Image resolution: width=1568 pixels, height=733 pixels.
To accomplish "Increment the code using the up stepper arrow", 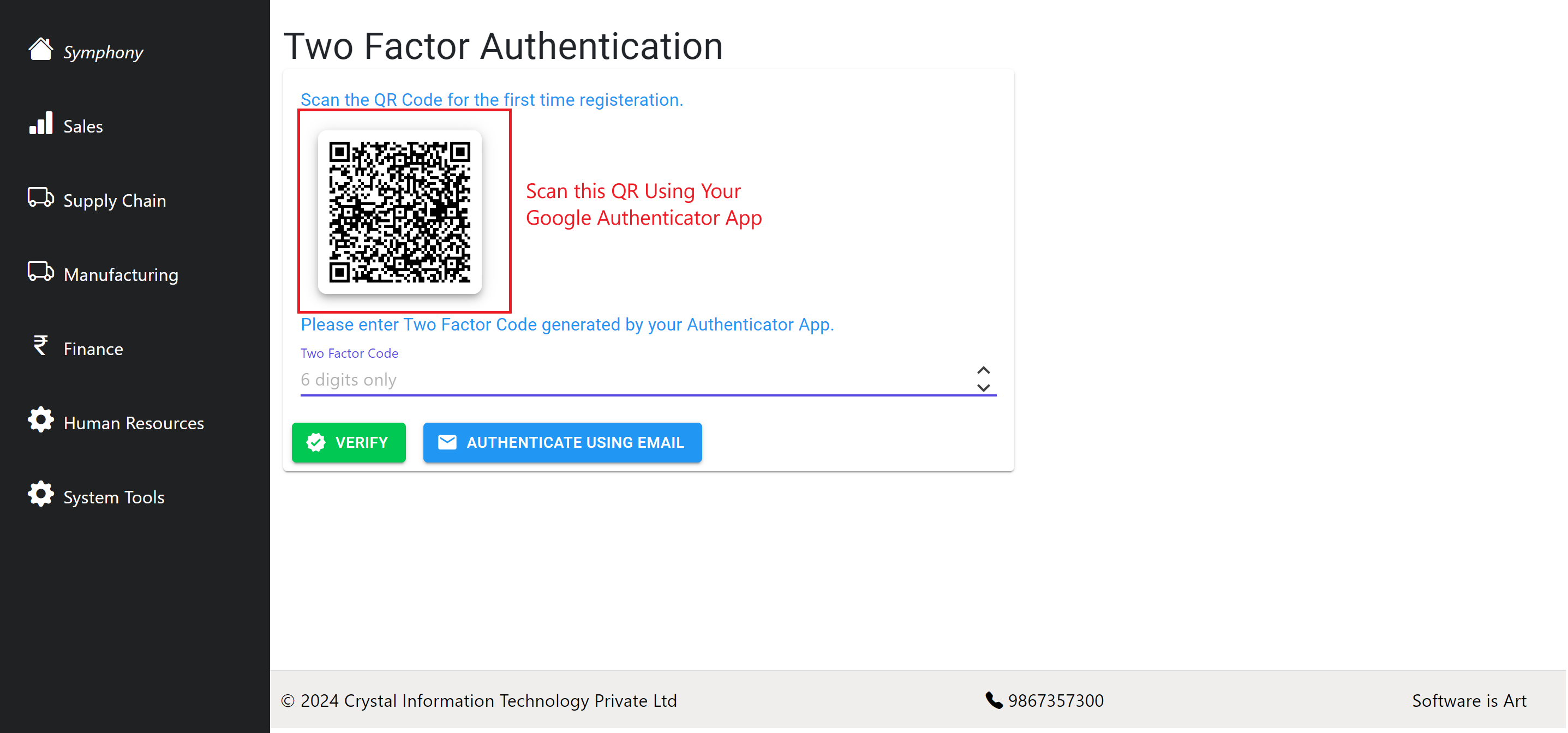I will click(x=984, y=370).
